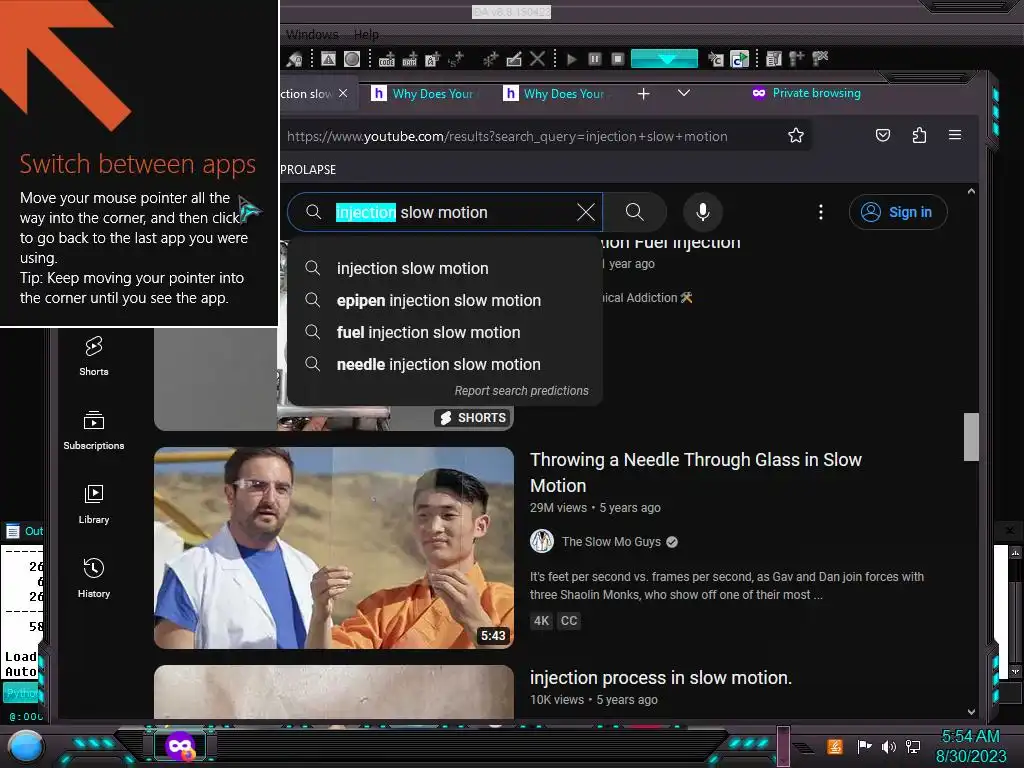The width and height of the screenshot is (1024, 768).
Task: Click the voice search microphone button
Action: point(703,212)
